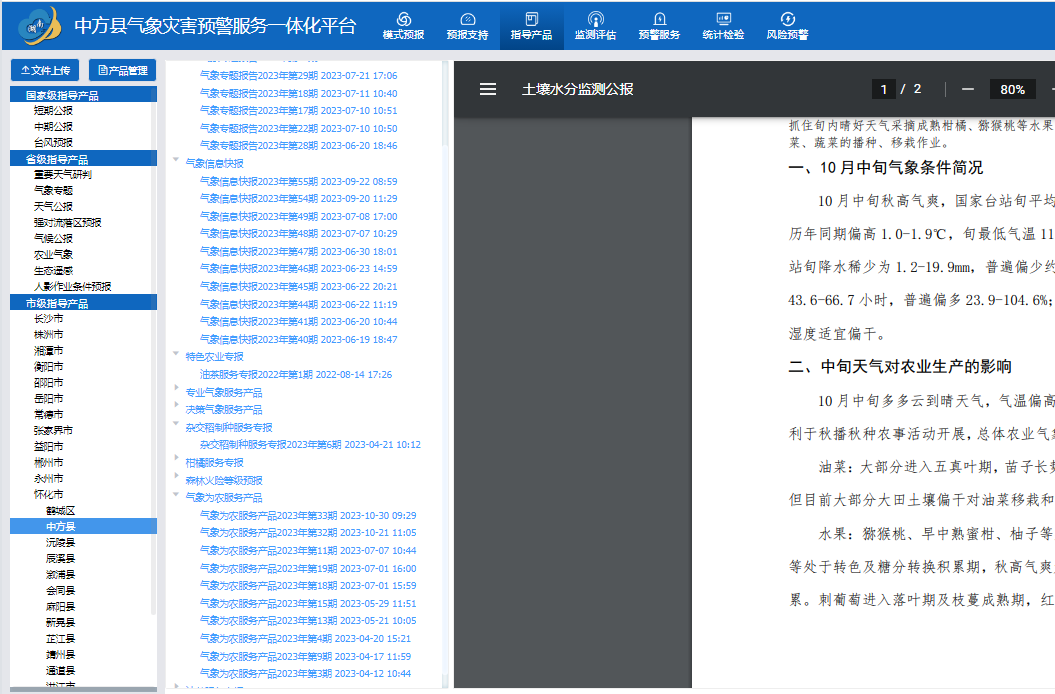
Task: Select the 市级指导产品 section header
Action: pyautogui.click(x=83, y=303)
